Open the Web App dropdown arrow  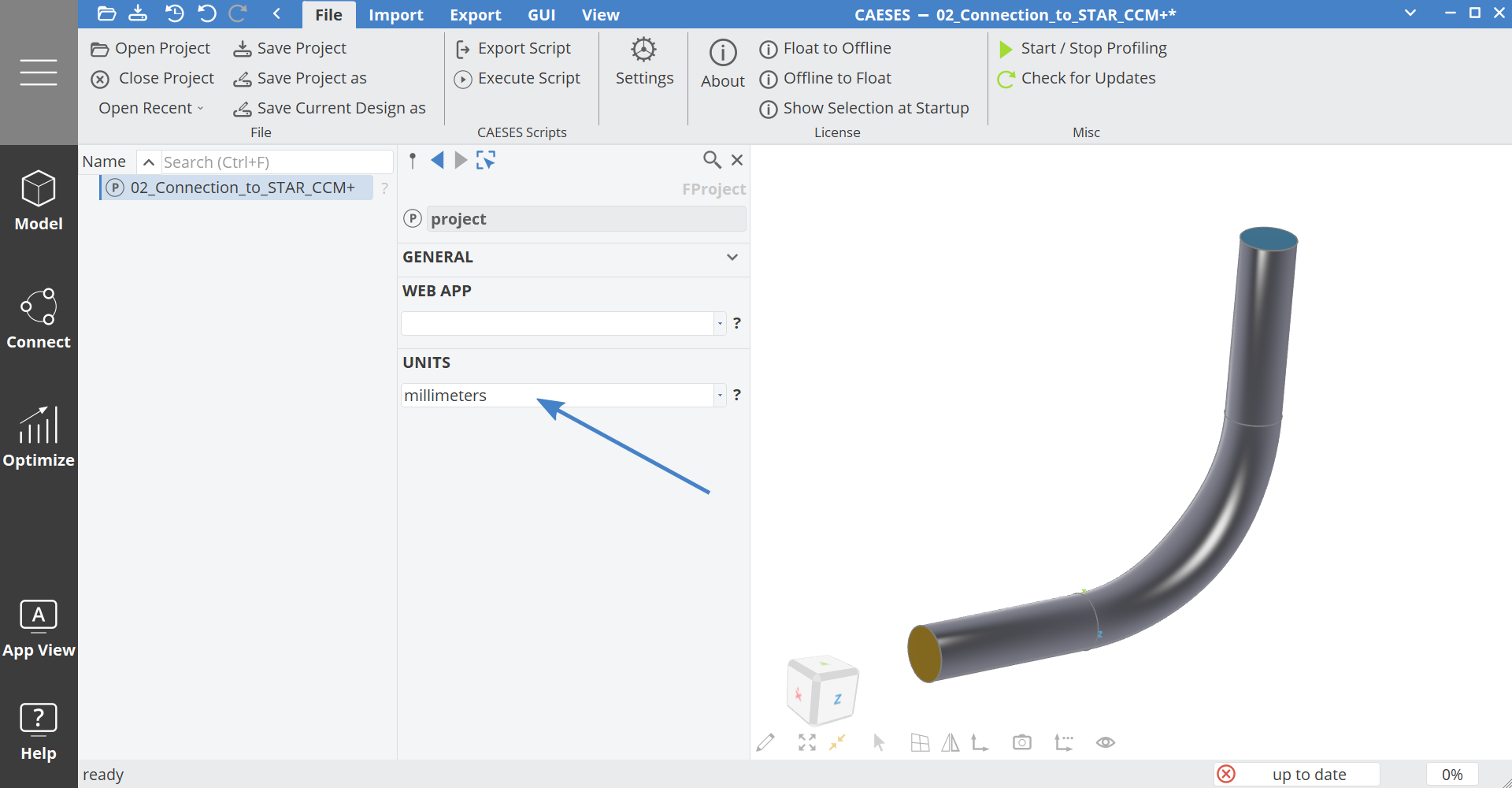pyautogui.click(x=720, y=323)
